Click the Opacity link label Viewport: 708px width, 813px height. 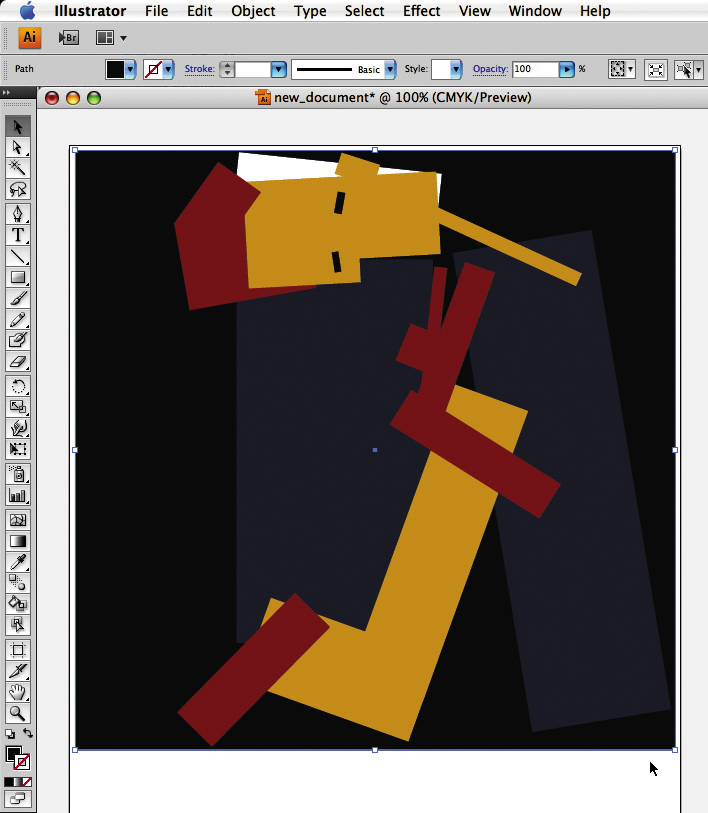click(490, 70)
